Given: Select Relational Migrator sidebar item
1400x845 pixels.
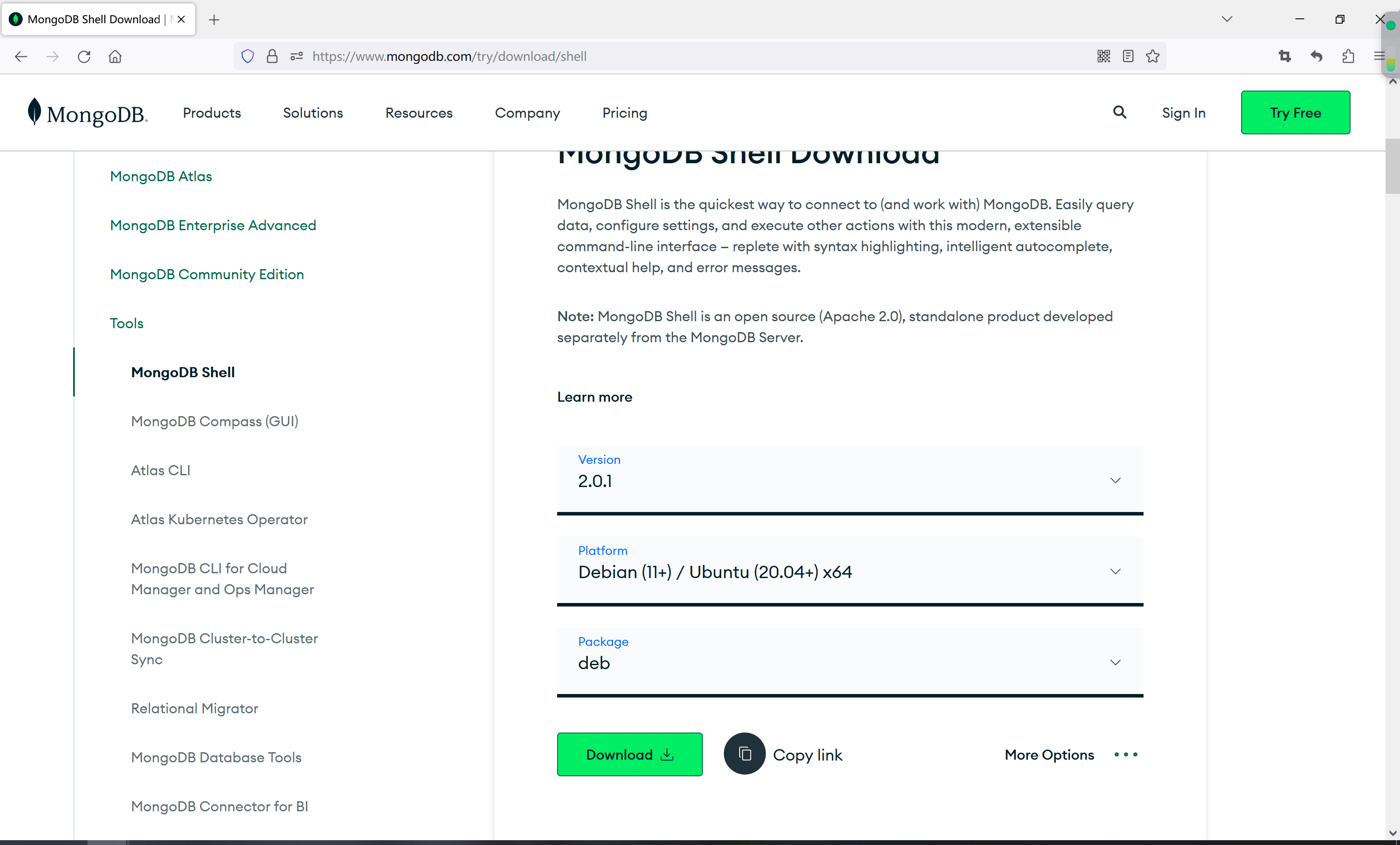Looking at the screenshot, I should [194, 708].
